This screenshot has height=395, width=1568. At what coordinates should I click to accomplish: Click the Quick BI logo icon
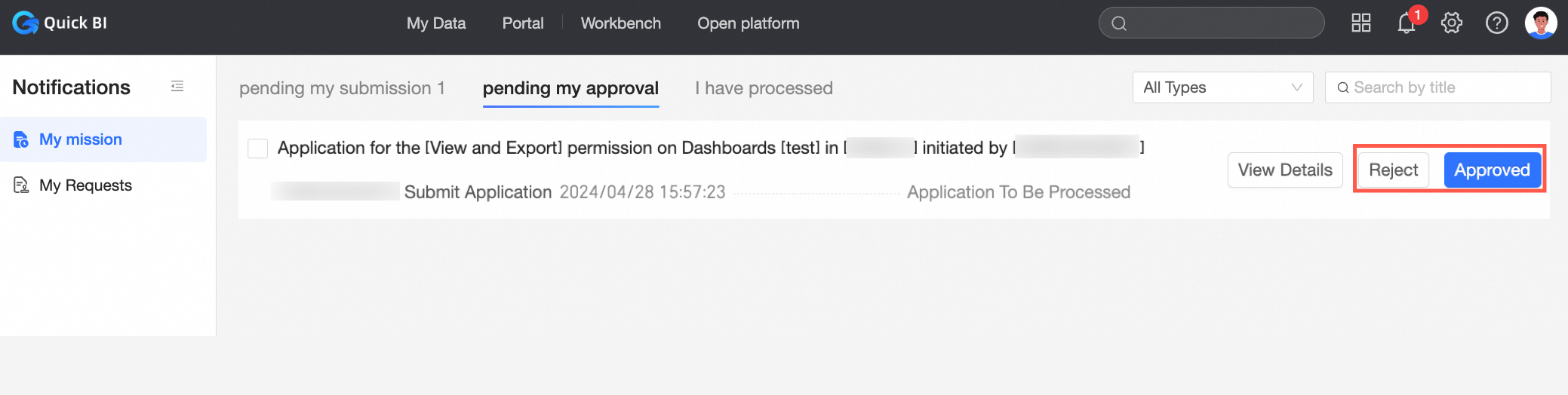point(25,23)
